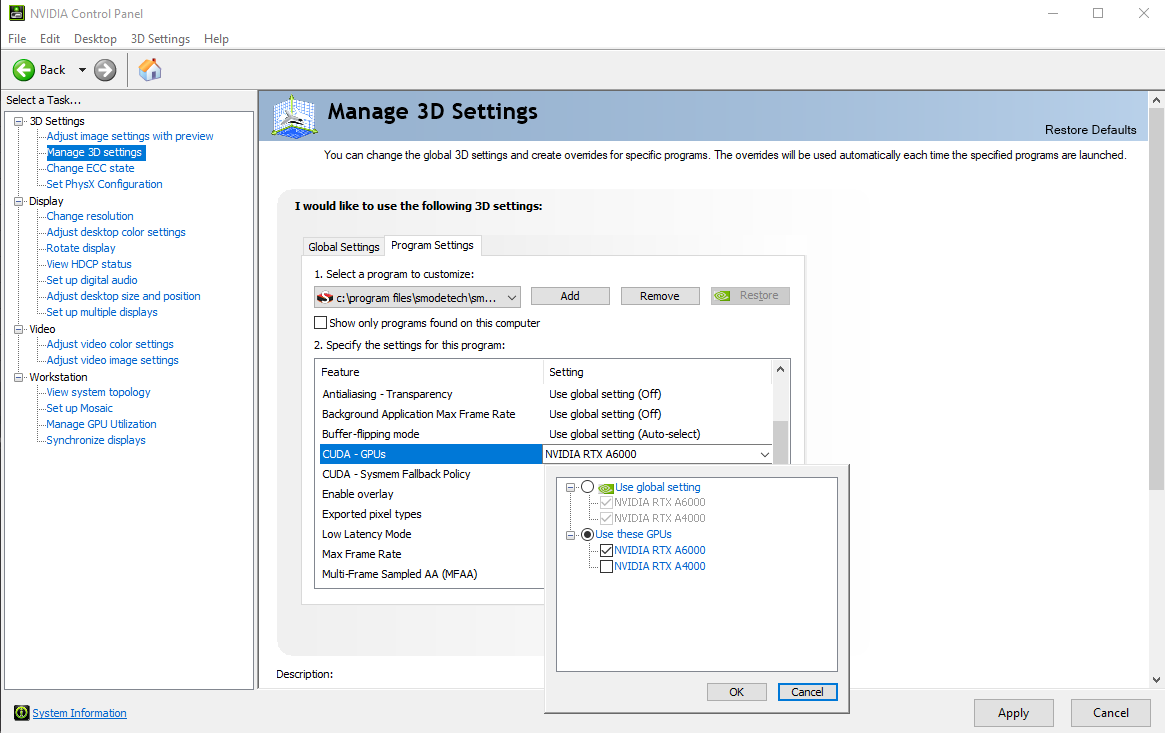Image resolution: width=1165 pixels, height=733 pixels.
Task: Check NVIDIA RTX A4000 under Use these GPUs
Action: pos(606,567)
